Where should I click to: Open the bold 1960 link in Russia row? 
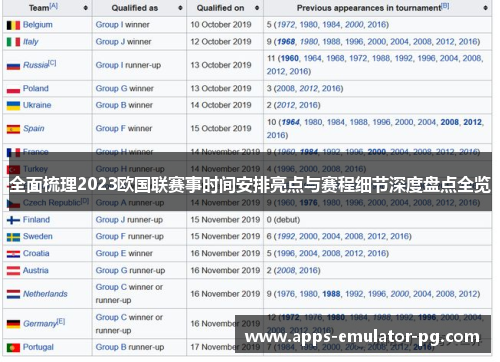click(290, 59)
